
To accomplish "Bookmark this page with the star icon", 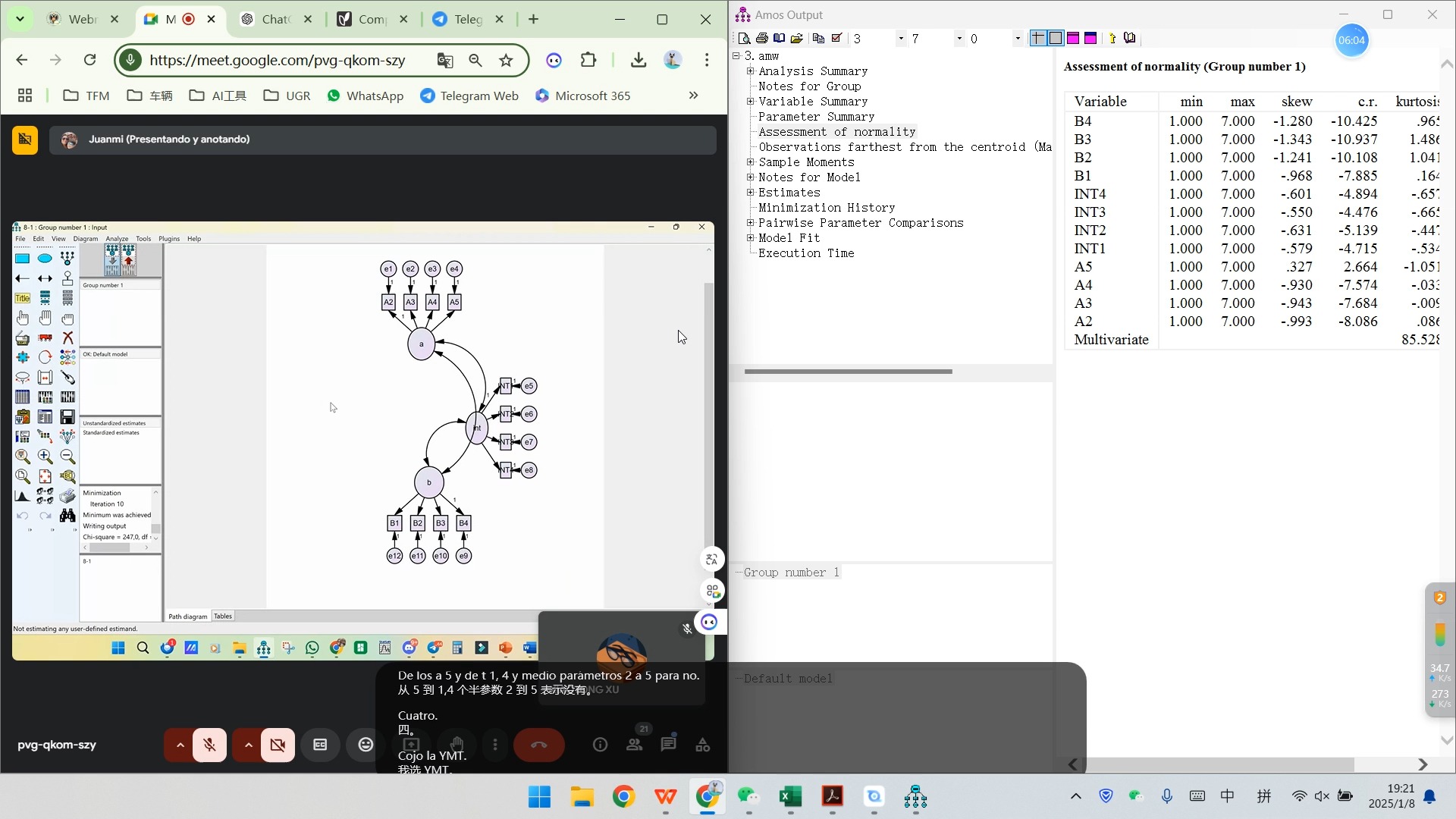I will coord(506,61).
